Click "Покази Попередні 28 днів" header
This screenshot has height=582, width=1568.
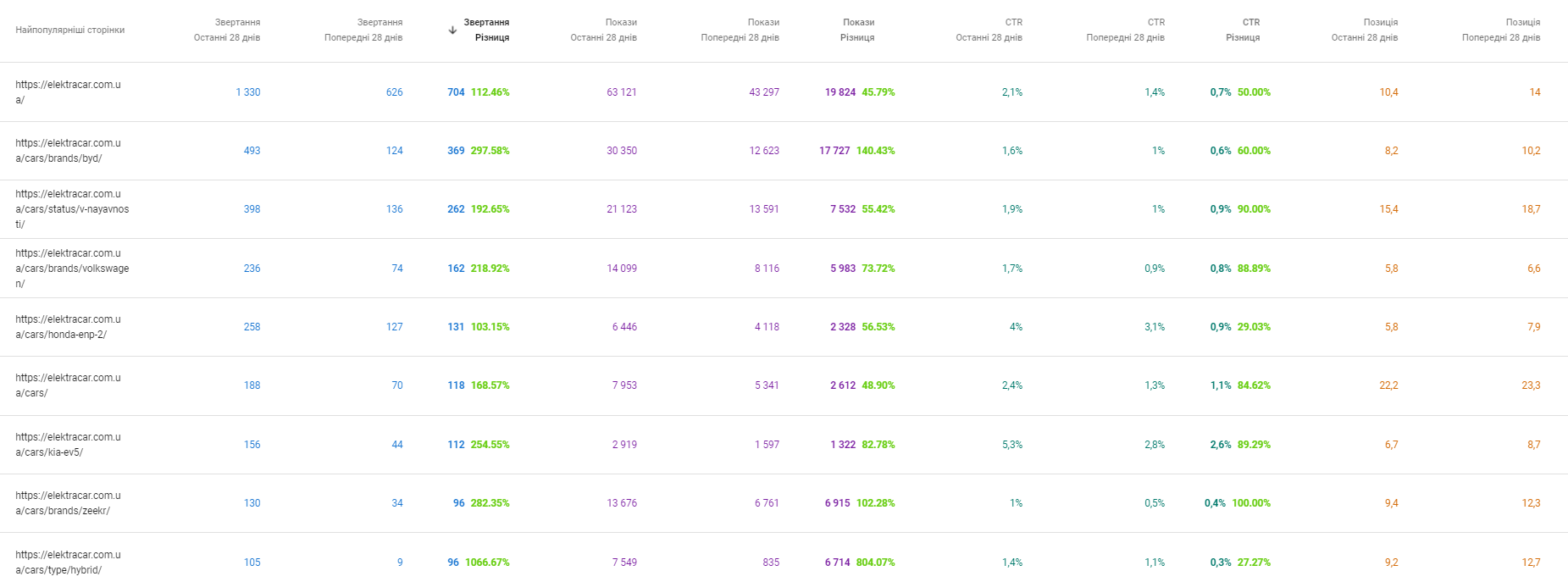pos(740,30)
